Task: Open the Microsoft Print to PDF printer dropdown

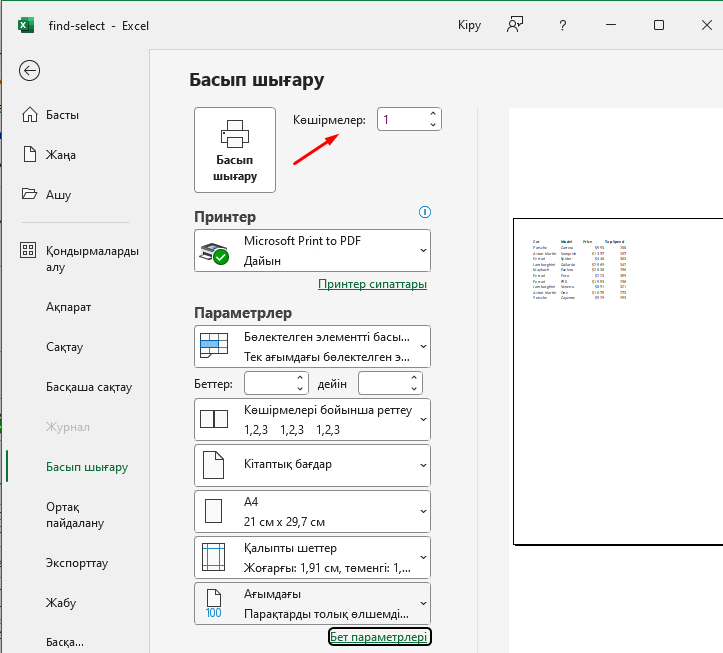Action: (x=313, y=250)
